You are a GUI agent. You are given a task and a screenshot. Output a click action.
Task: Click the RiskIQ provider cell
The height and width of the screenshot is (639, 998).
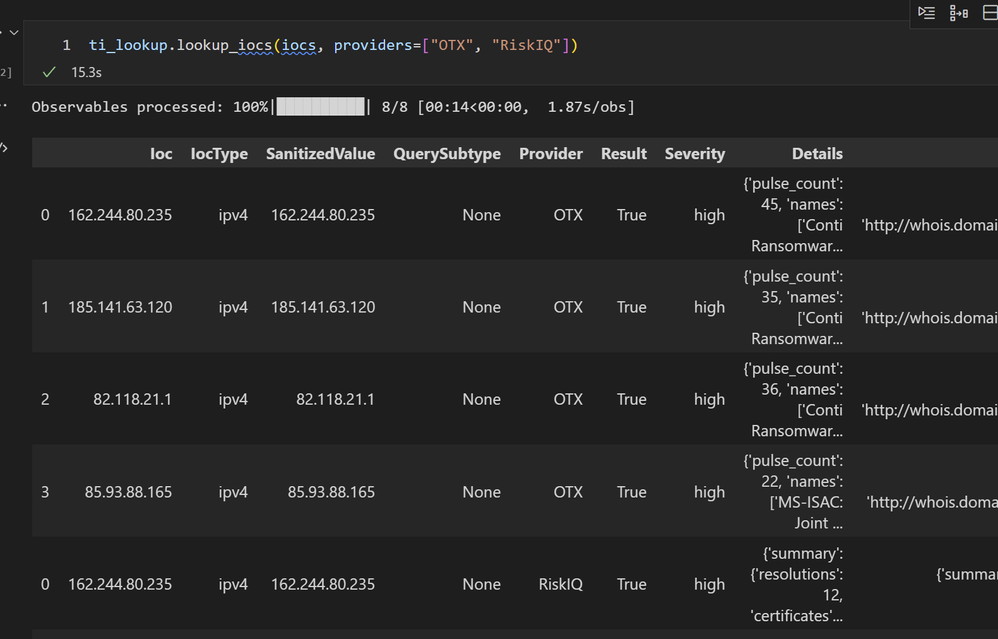[x=560, y=584]
